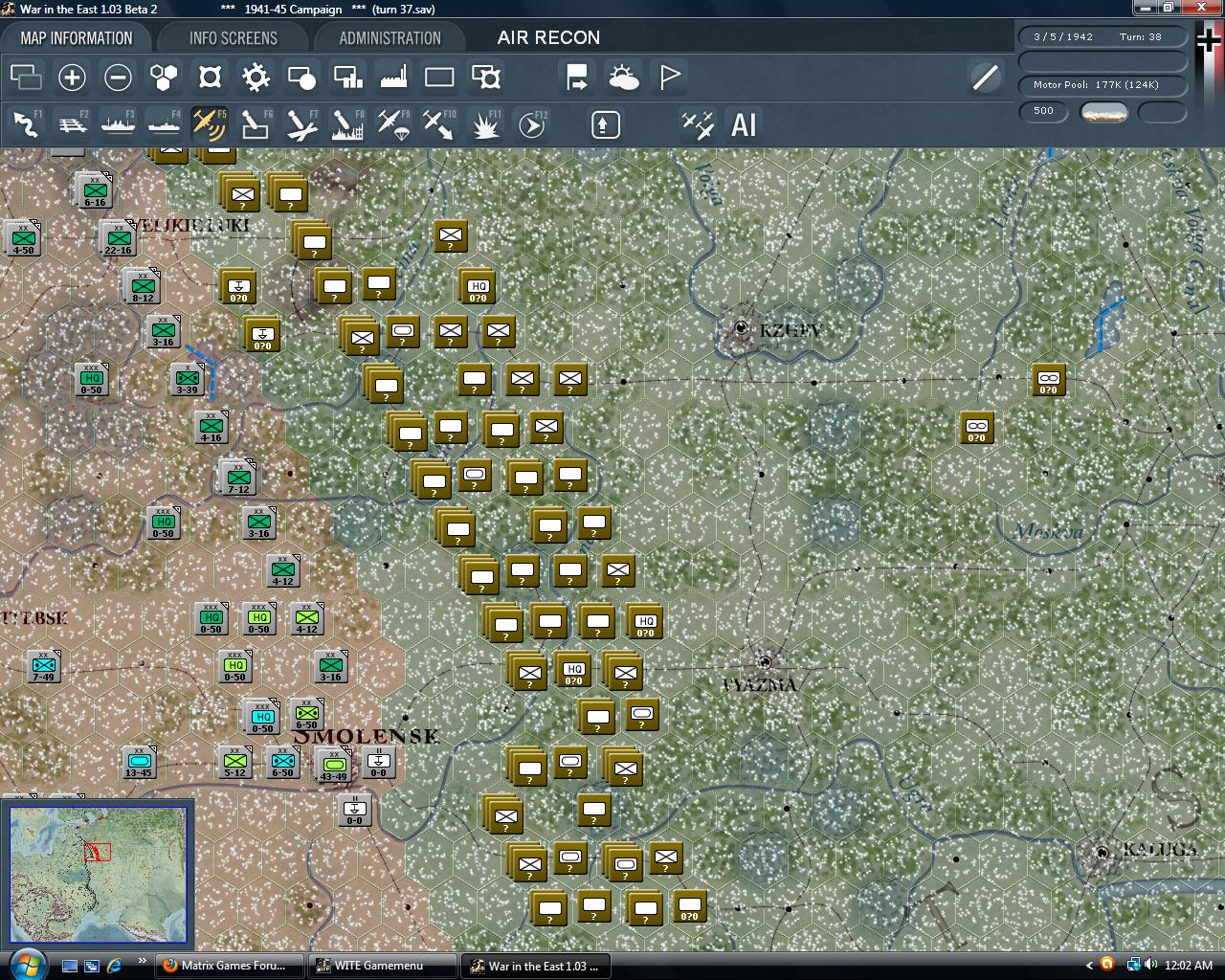The height and width of the screenshot is (980, 1225).
Task: Toggle the hex grid display icon
Action: point(164,78)
